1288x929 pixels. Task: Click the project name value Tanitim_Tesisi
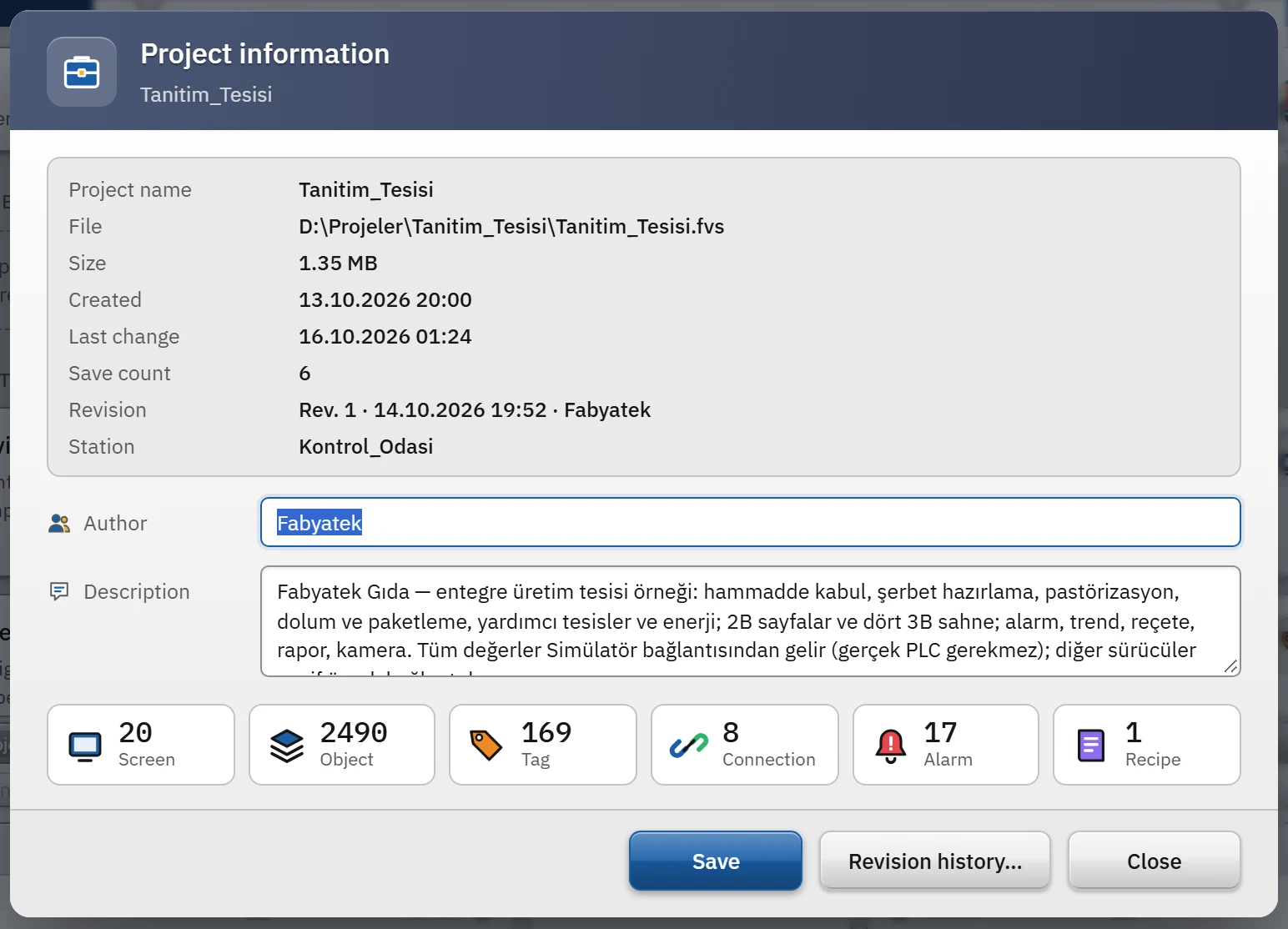[x=366, y=190]
